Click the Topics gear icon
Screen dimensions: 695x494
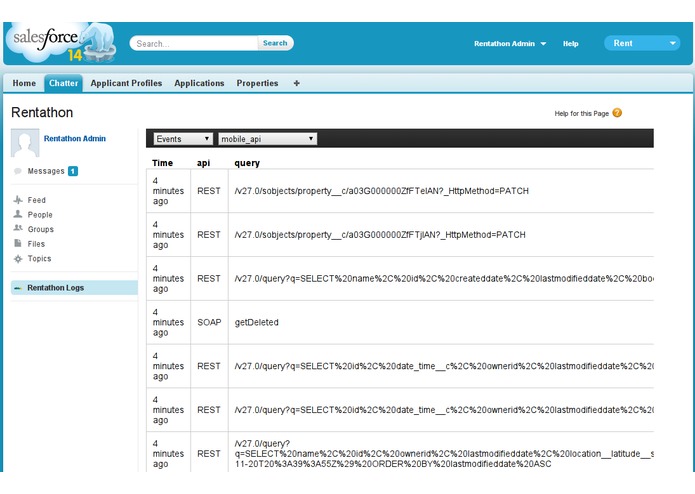[x=18, y=259]
